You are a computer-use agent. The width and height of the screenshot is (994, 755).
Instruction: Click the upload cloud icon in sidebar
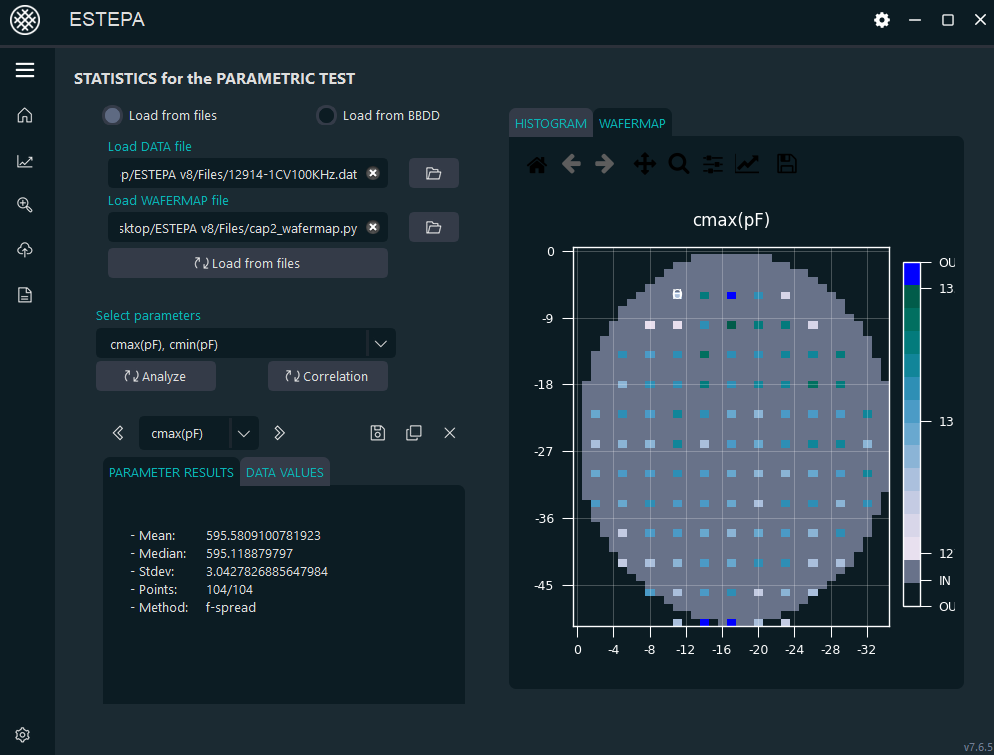click(25, 250)
